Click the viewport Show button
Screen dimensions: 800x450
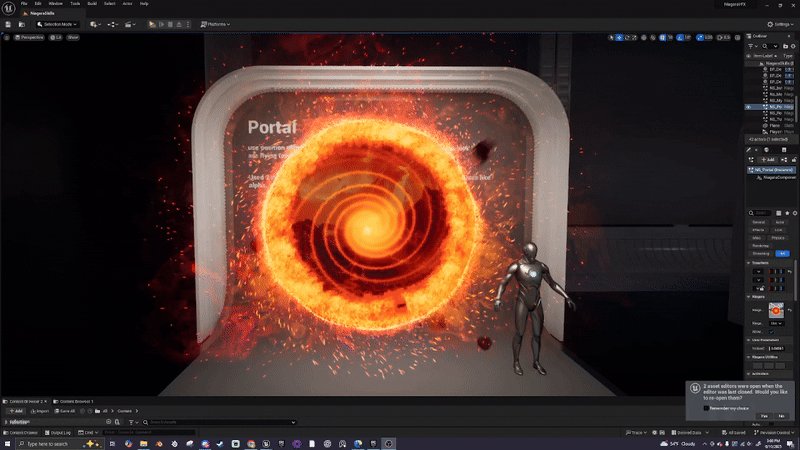tap(73, 37)
